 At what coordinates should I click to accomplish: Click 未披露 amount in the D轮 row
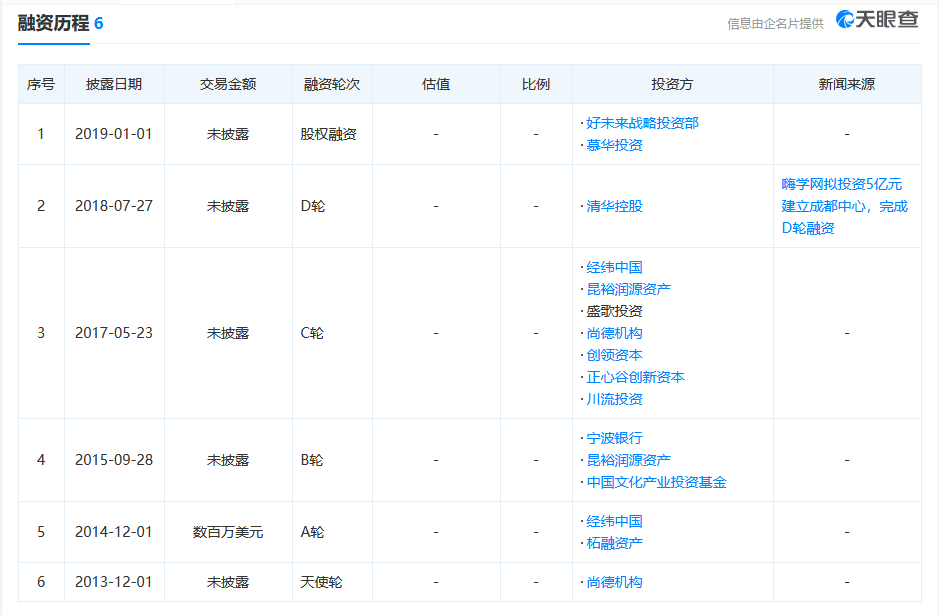click(x=228, y=206)
